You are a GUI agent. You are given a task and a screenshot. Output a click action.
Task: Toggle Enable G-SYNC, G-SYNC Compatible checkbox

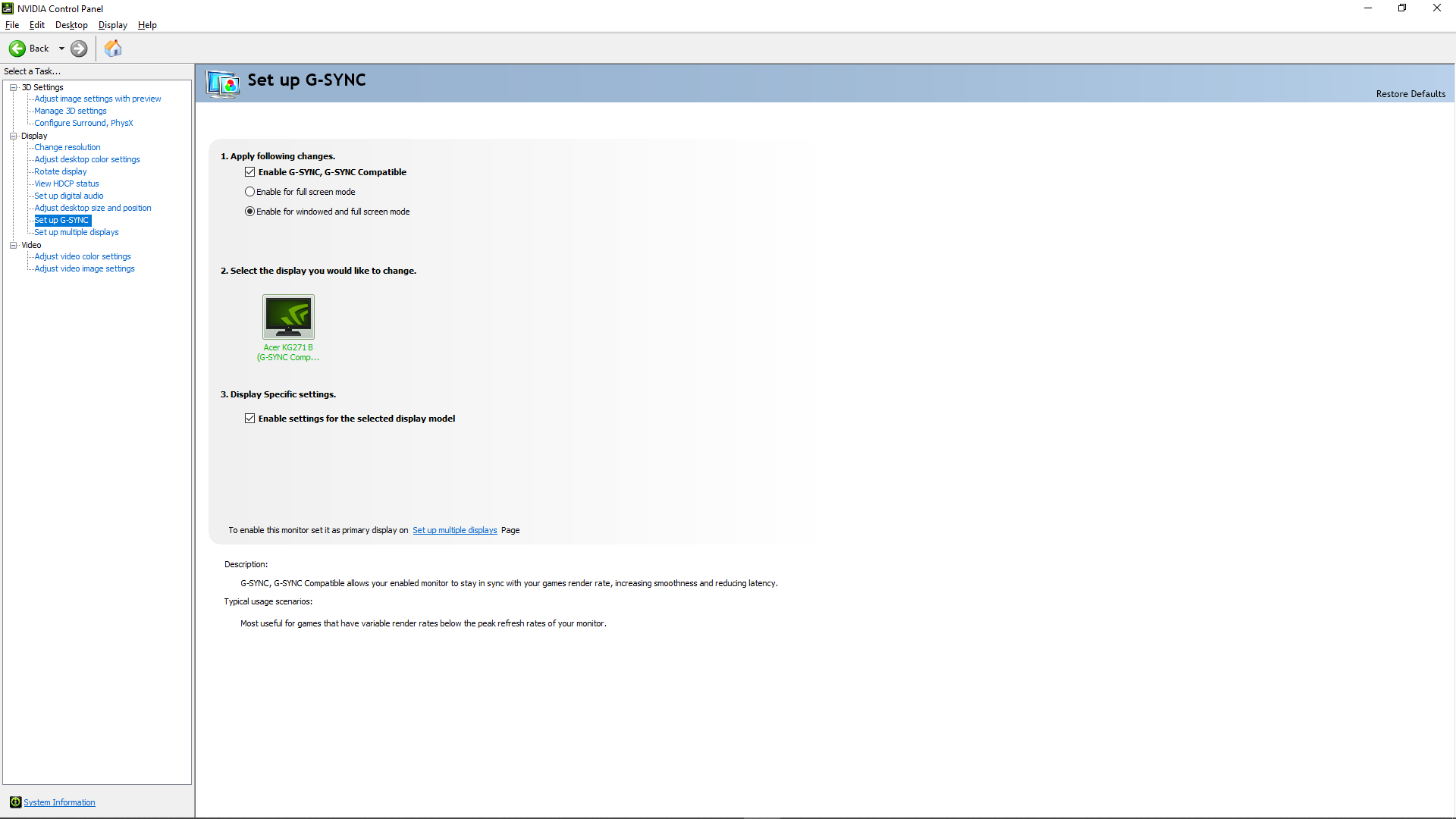pos(249,172)
